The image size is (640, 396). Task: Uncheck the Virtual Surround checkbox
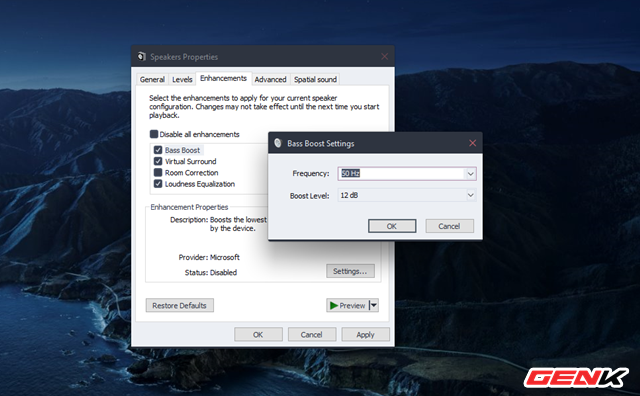coord(158,161)
